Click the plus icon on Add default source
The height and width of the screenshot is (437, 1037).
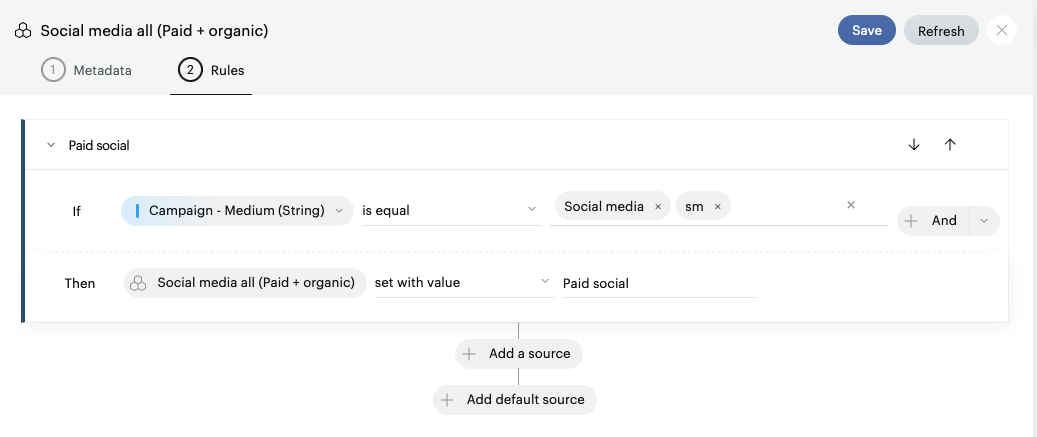coord(448,400)
